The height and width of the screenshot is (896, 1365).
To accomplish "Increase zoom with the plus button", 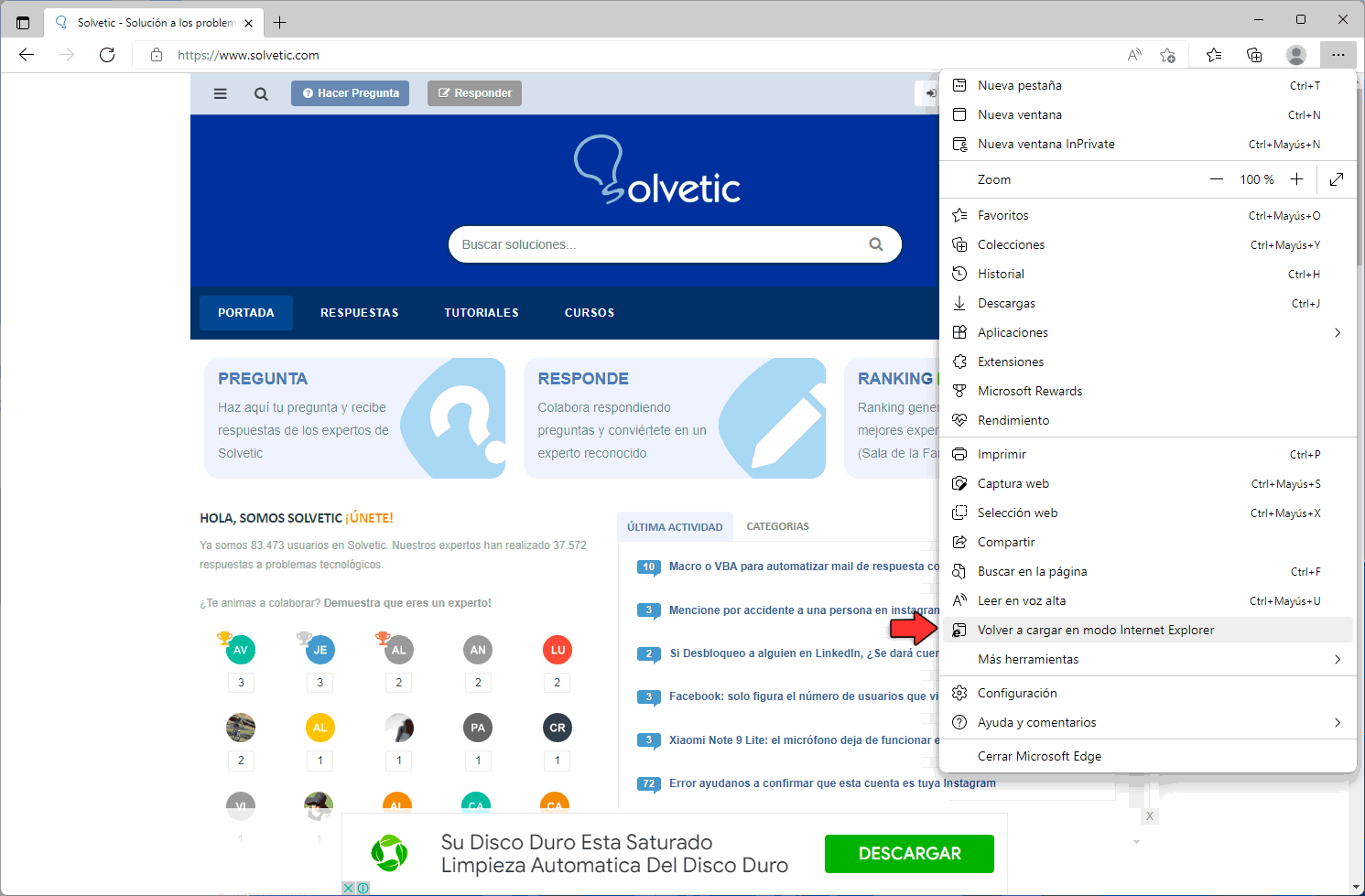I will (1296, 179).
